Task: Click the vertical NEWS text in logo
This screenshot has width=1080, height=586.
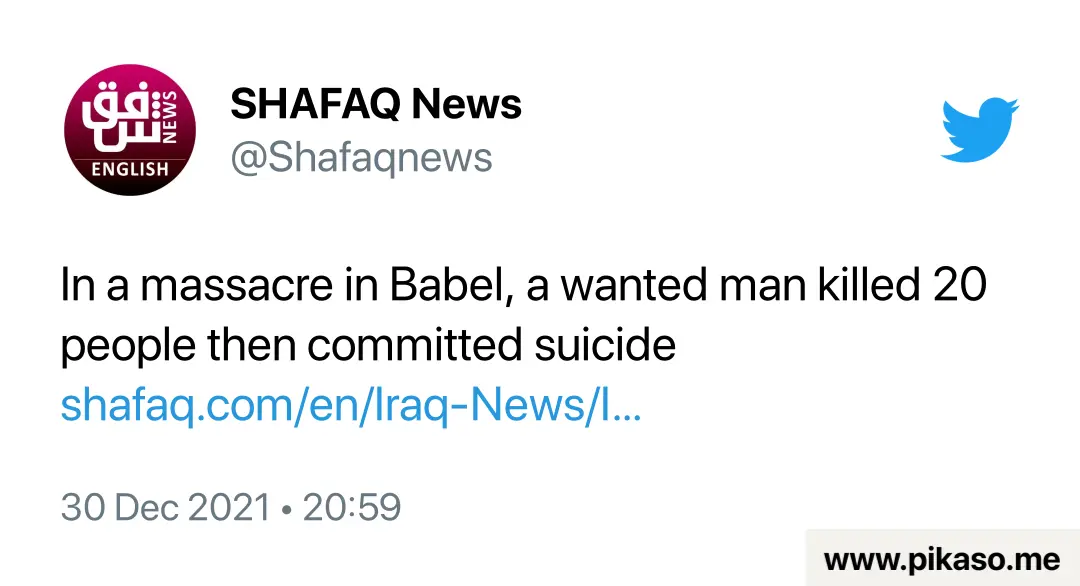Action: pos(169,117)
